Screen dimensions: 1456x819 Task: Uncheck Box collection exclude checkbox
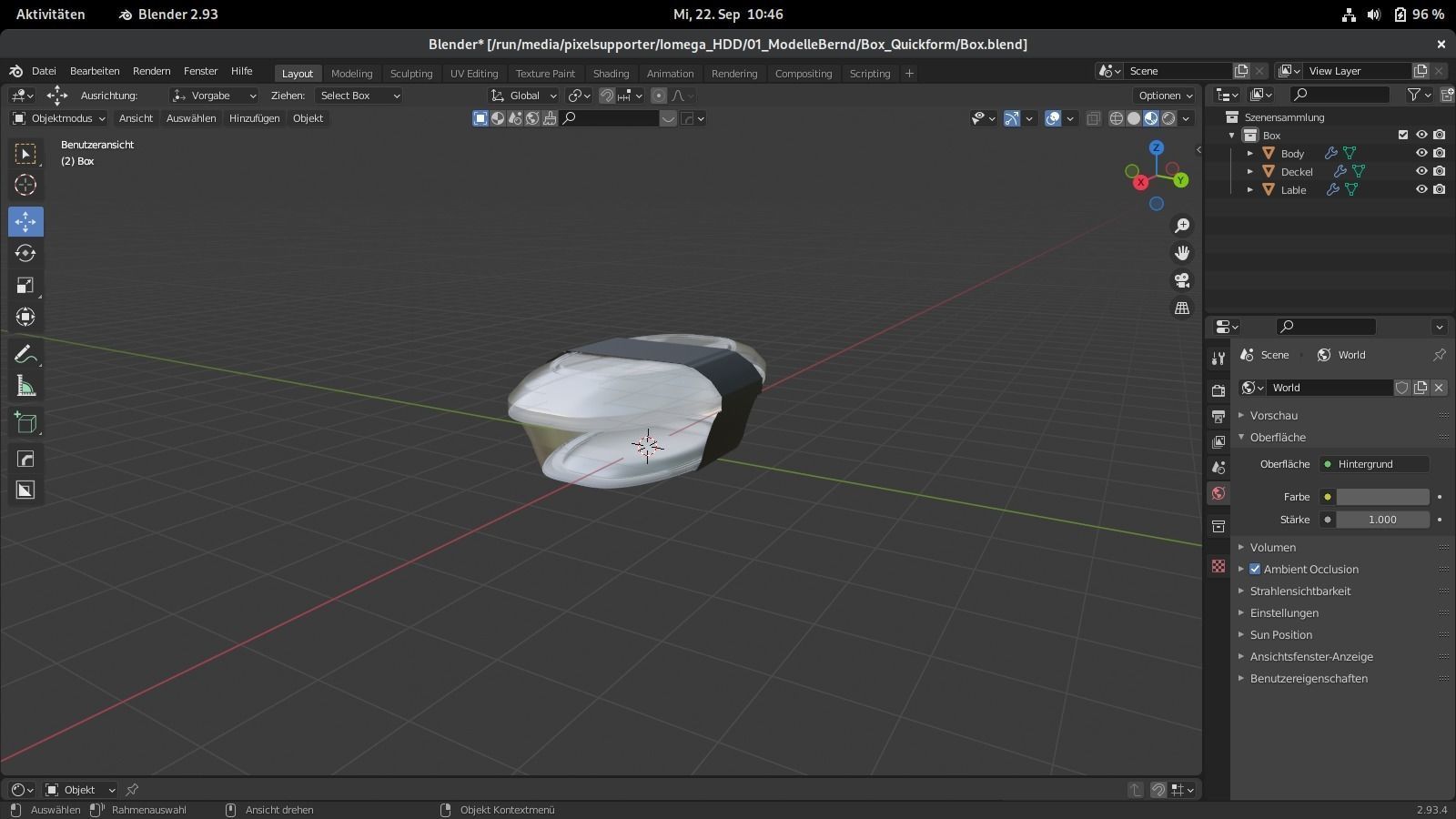1403,135
